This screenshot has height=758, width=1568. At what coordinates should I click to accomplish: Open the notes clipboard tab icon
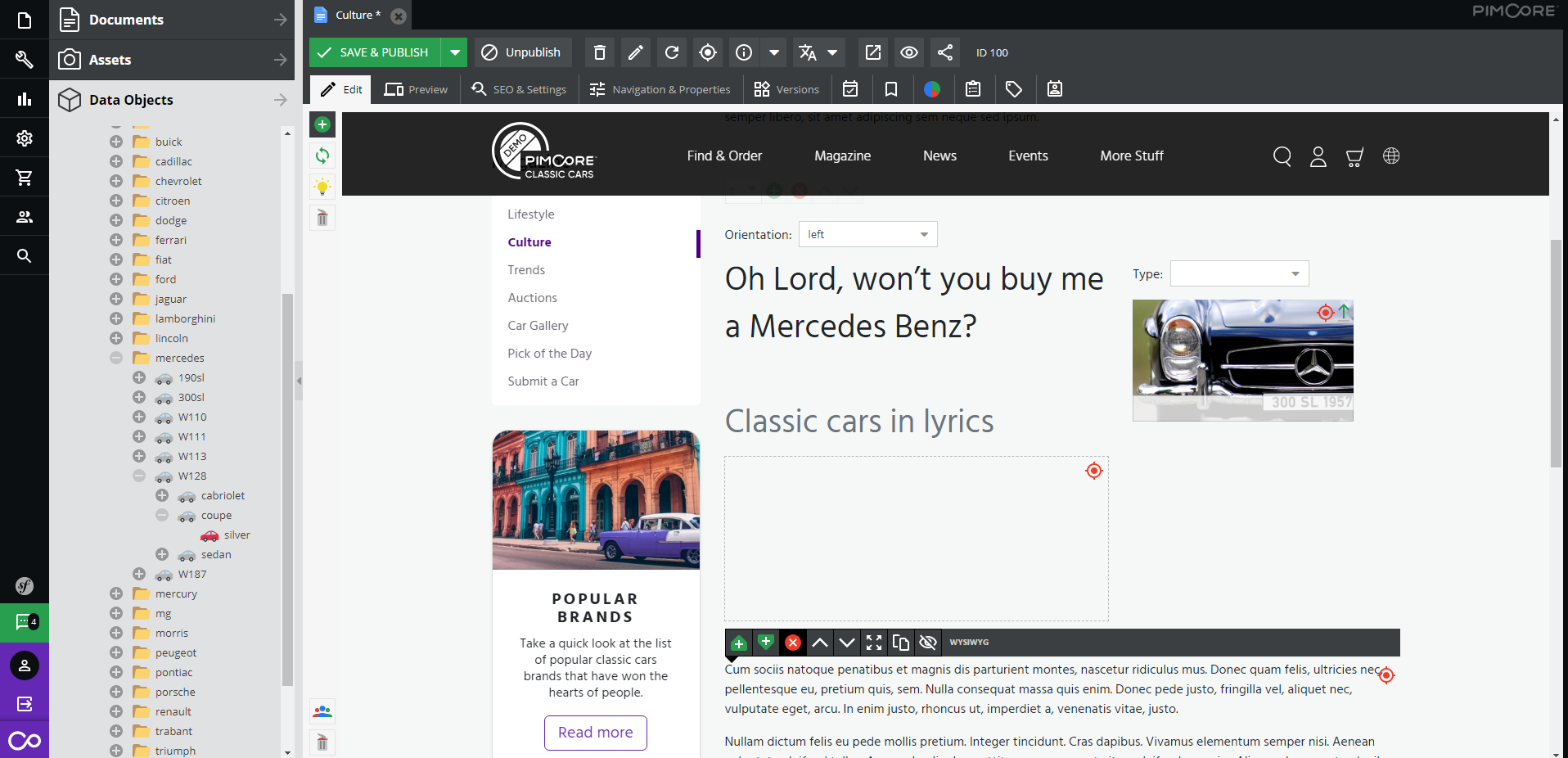(x=973, y=89)
